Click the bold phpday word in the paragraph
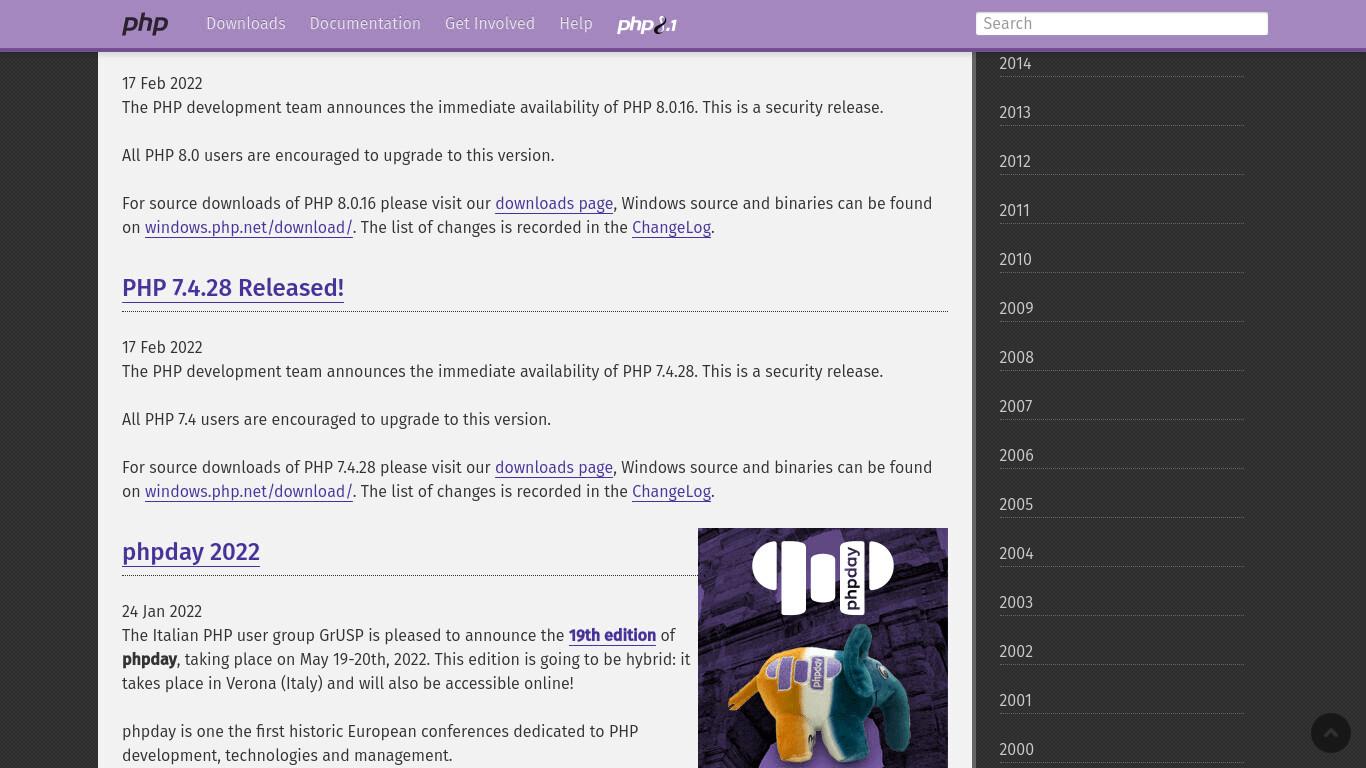Viewport: 1366px width, 768px height. click(x=150, y=660)
